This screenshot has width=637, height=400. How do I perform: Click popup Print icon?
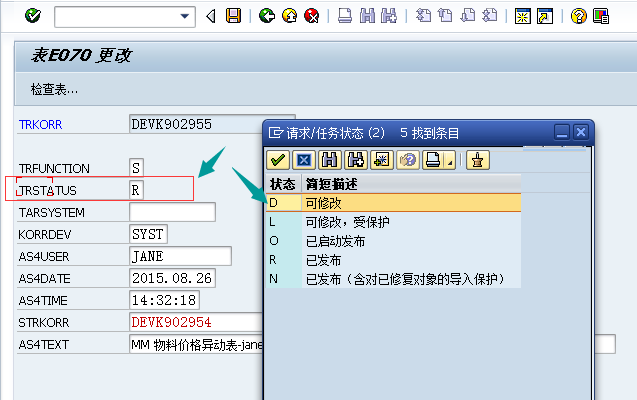coord(433,160)
